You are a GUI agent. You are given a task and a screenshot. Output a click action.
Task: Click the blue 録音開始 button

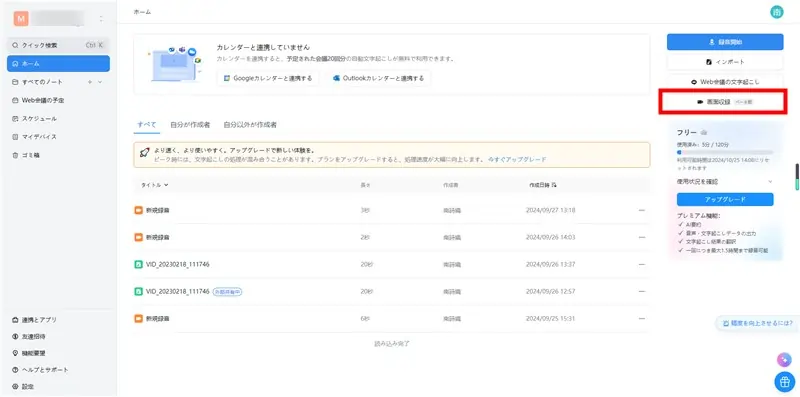725,42
